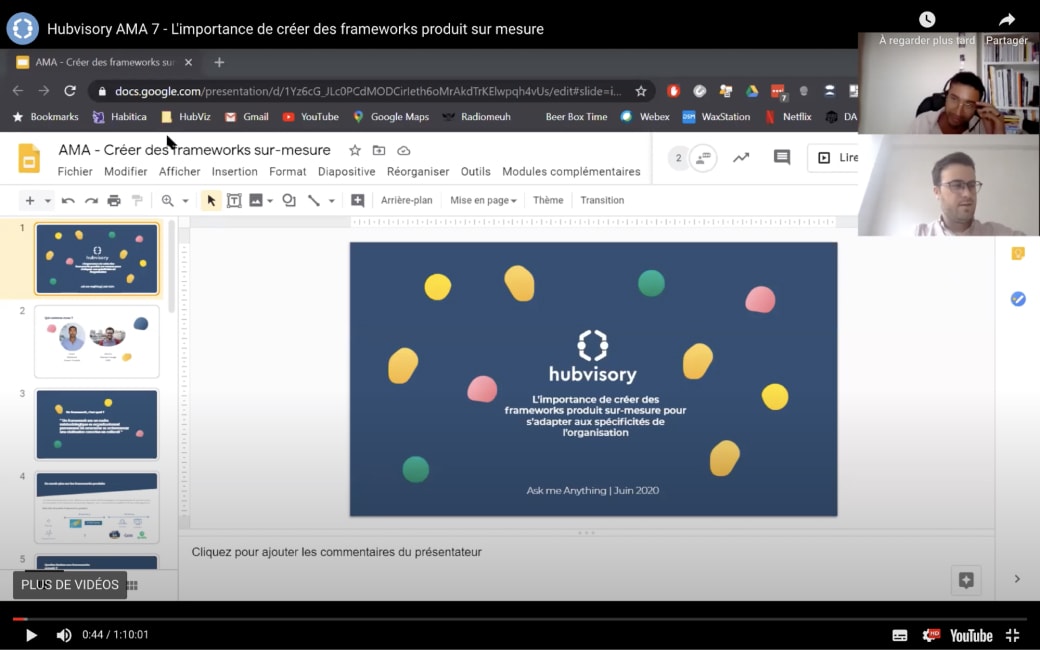Toggle subtitles on the video player

point(899,635)
